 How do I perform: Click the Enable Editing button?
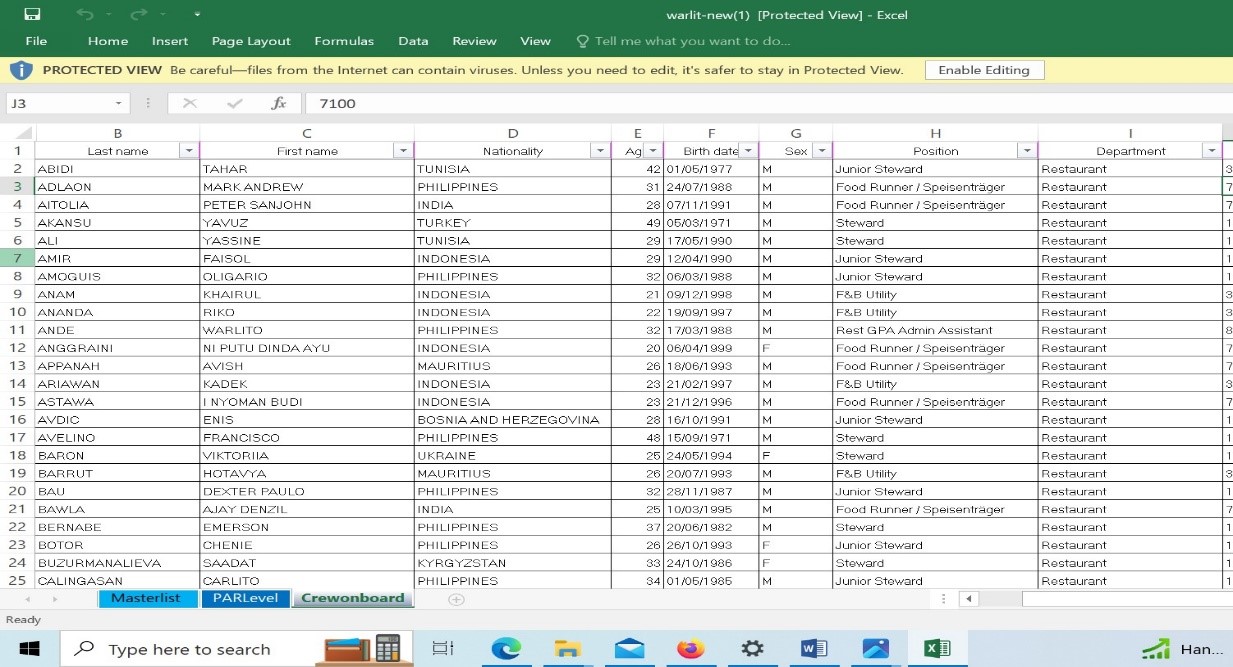984,70
